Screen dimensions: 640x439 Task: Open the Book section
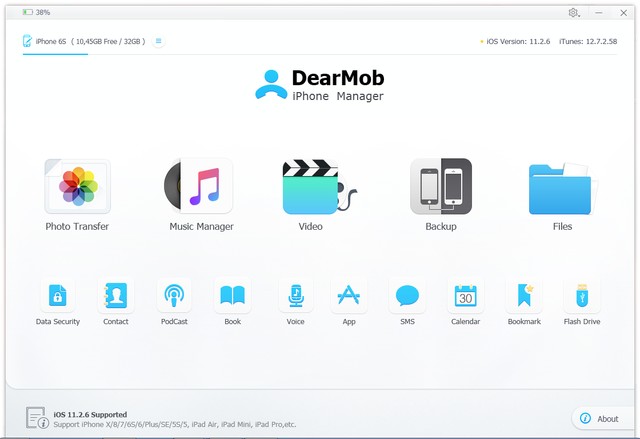coord(232,296)
